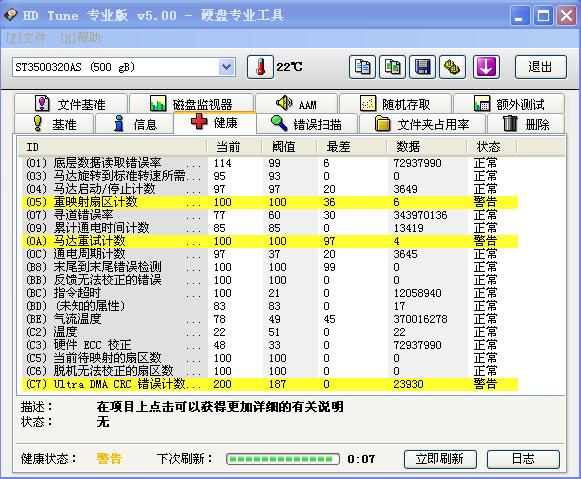Image resolution: width=581 pixels, height=479 pixels.
Task: Click the 立即刷新 button
Action: 440,459
